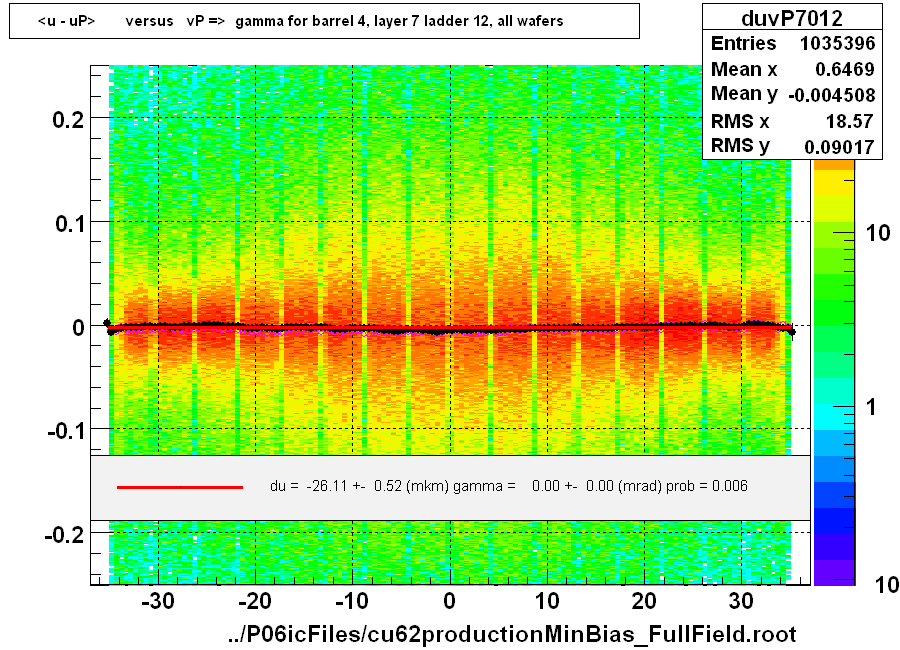900x650 pixels.
Task: Click the RMS y 0.09017 statistics row
Action: (x=793, y=146)
